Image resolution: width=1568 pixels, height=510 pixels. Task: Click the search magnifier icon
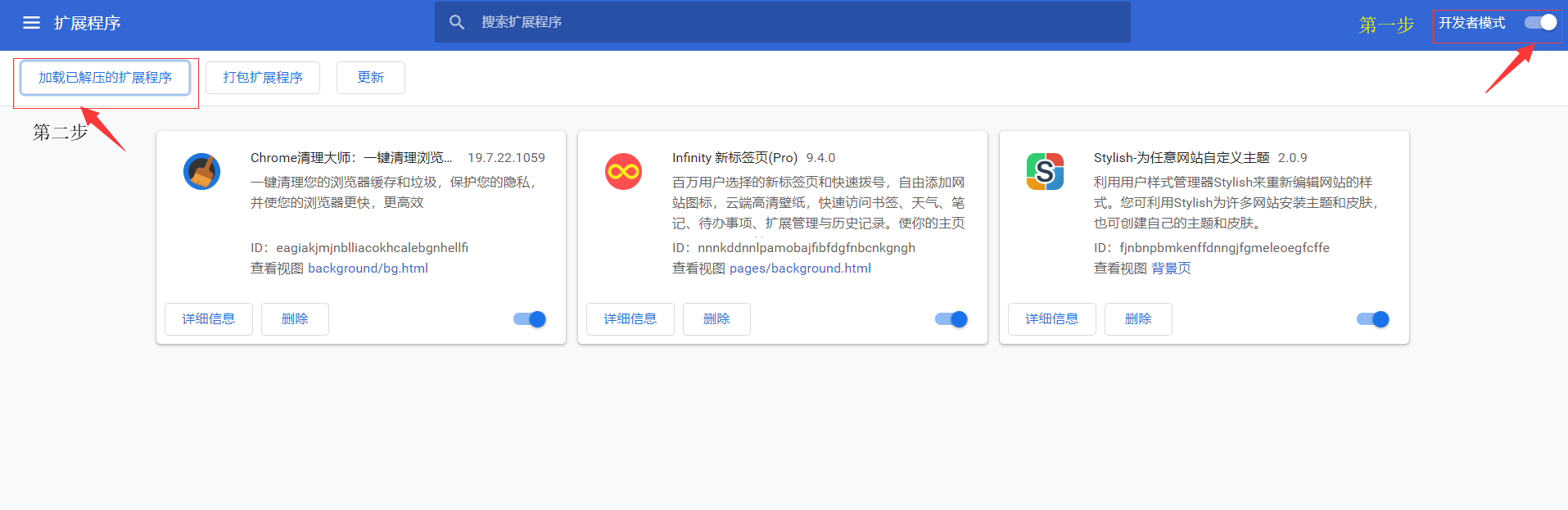point(457,22)
